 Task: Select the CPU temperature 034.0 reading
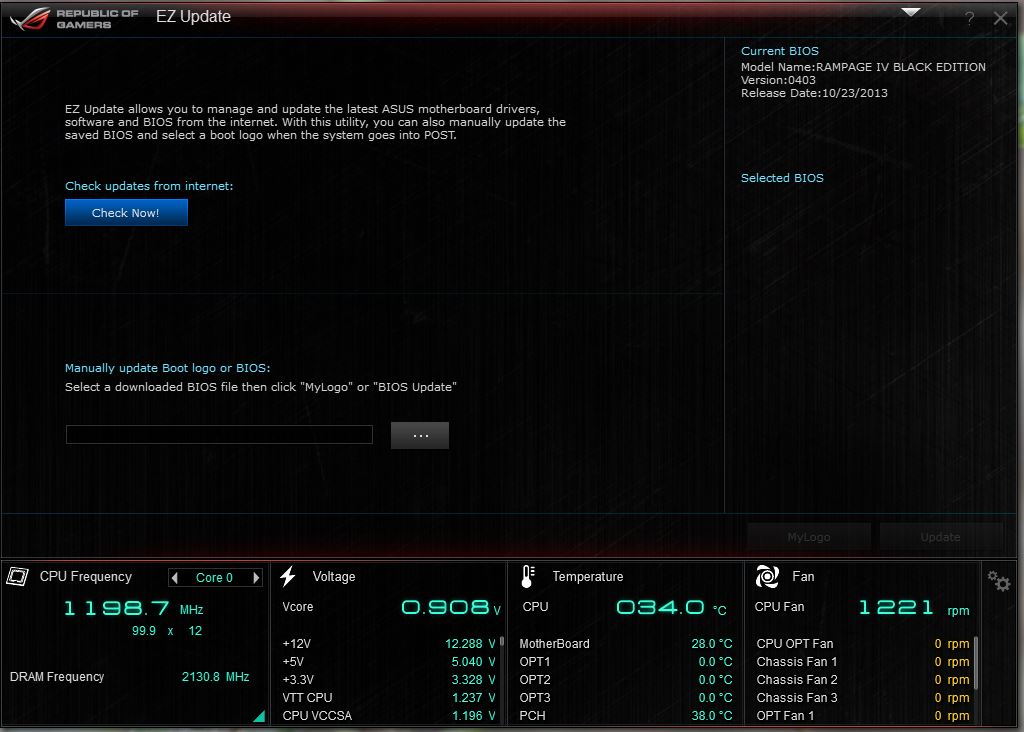pos(625,607)
